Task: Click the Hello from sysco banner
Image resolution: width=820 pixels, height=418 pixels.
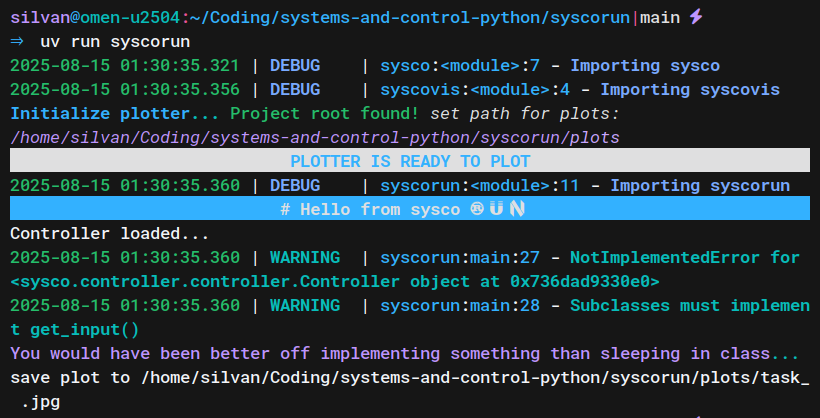Action: pos(410,209)
